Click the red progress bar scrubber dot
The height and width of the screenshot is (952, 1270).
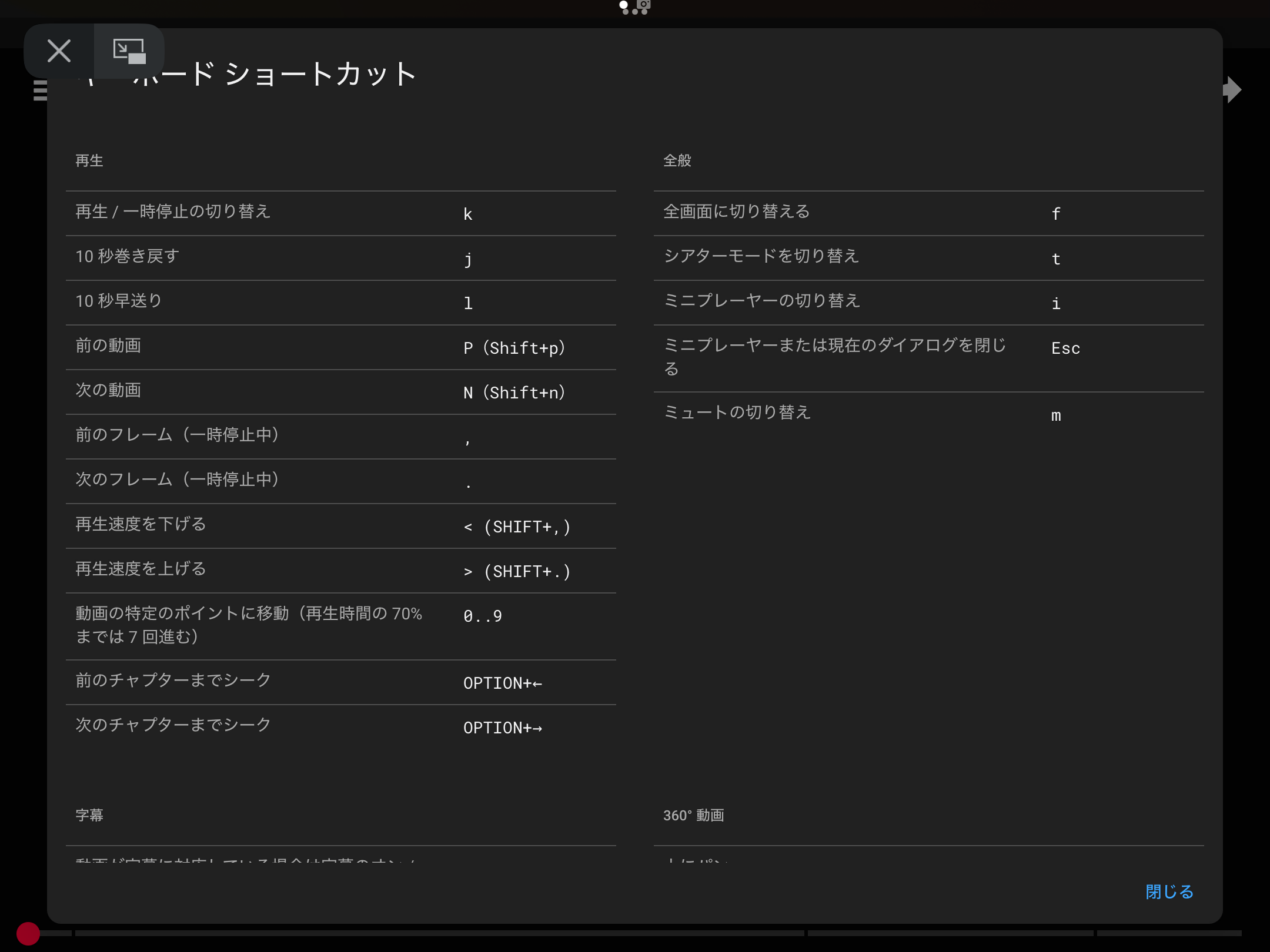(28, 933)
